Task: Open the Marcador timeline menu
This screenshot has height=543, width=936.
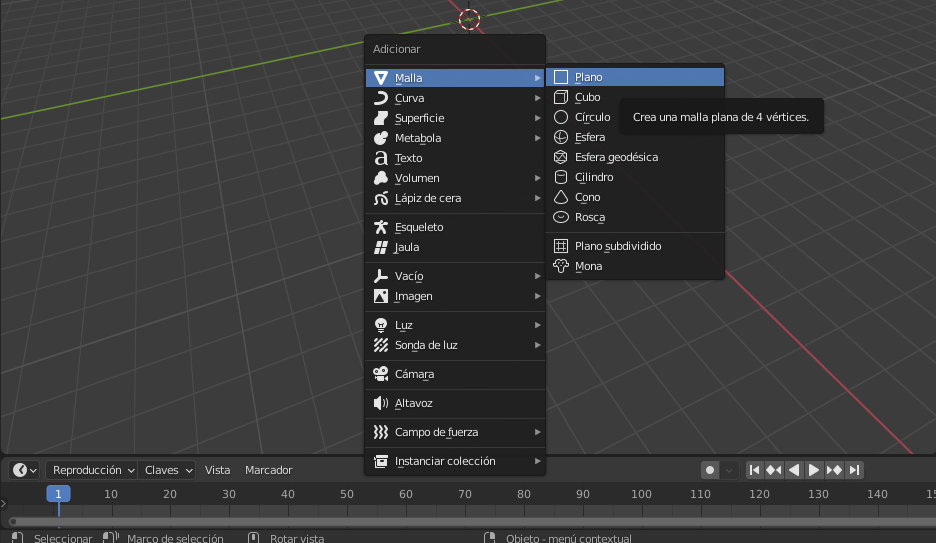Action: pyautogui.click(x=269, y=470)
